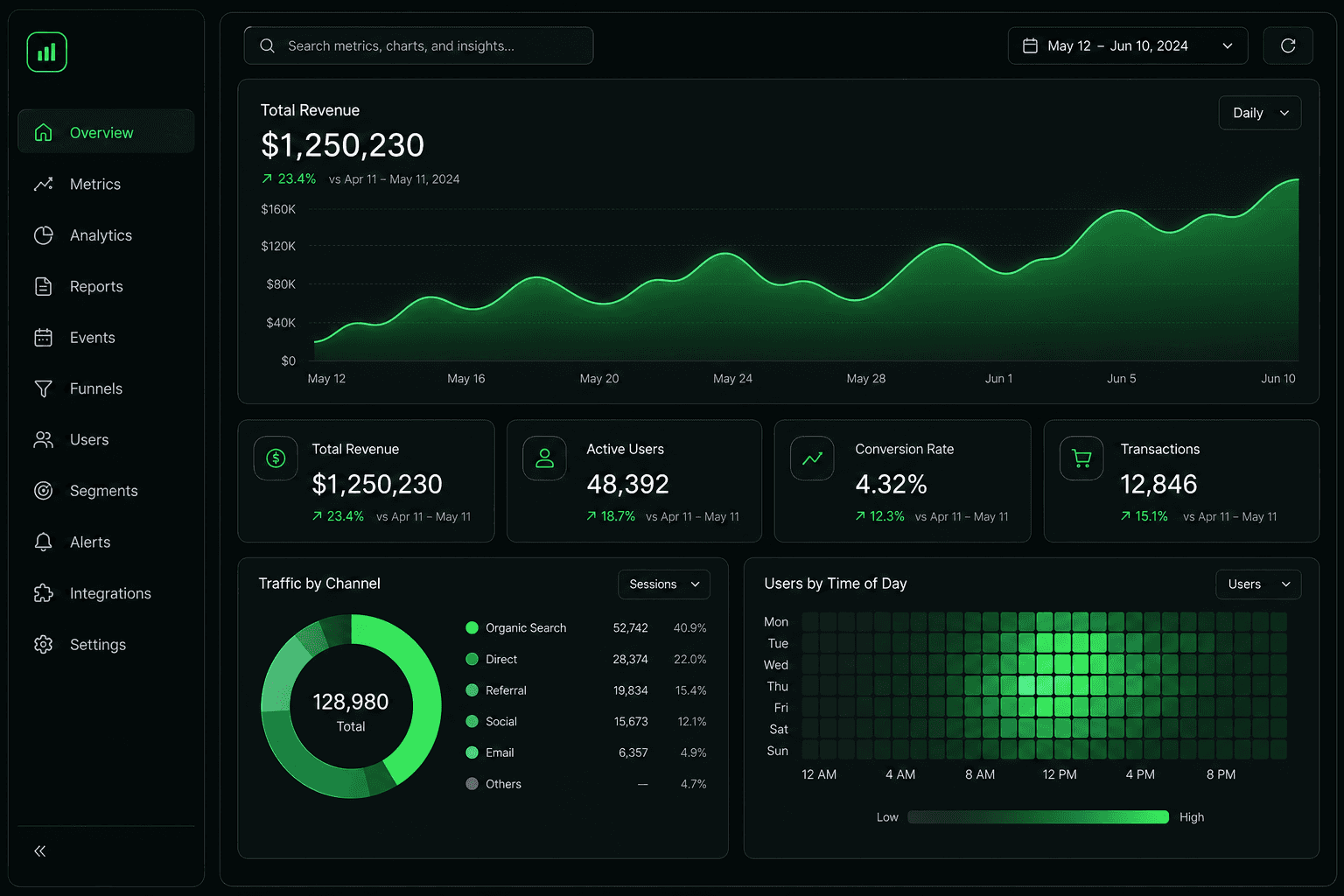
Task: Click the Direct legend color dot
Action: 472,659
